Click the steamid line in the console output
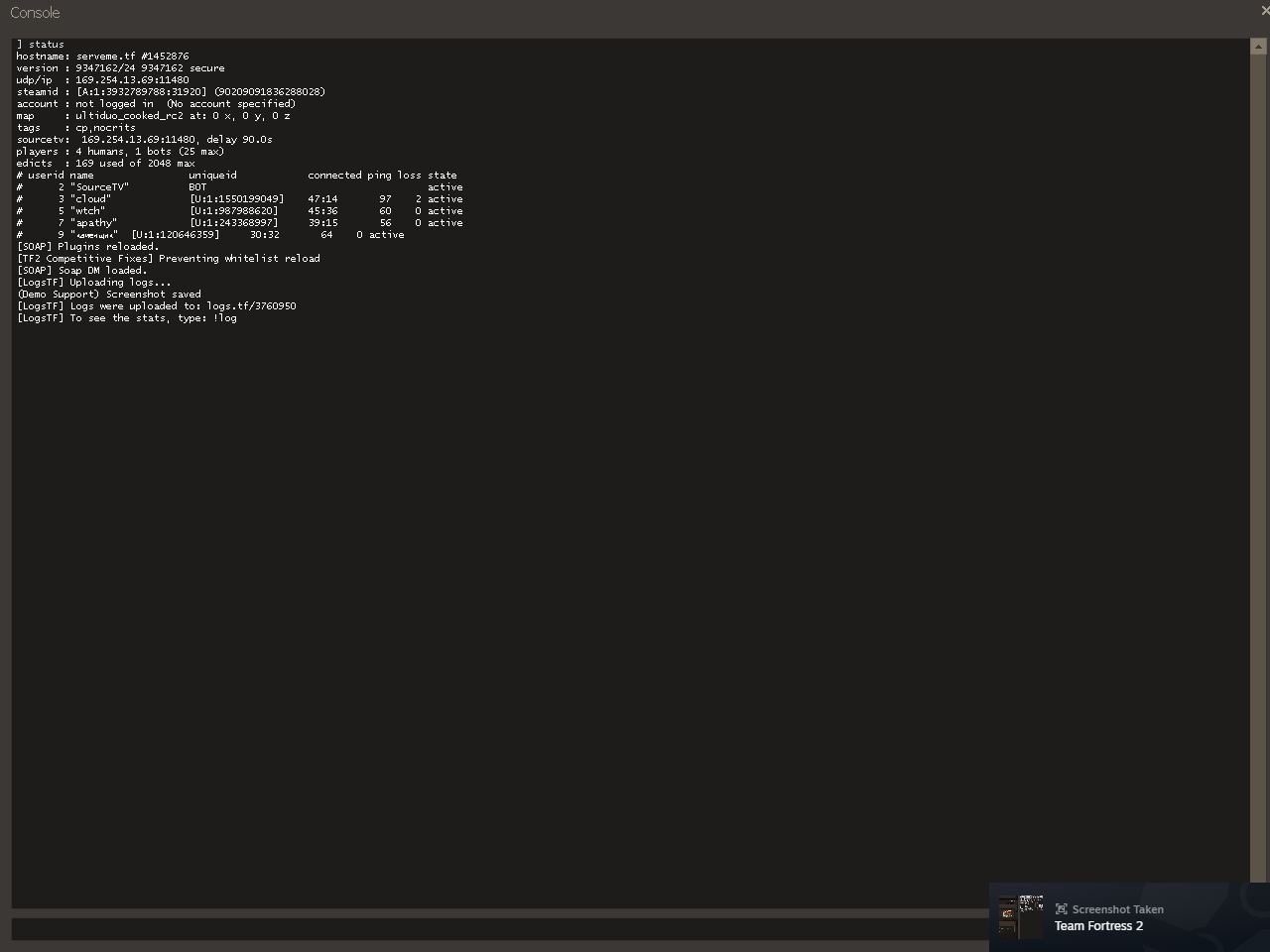Screen dimensions: 1270x952 pos(169,92)
